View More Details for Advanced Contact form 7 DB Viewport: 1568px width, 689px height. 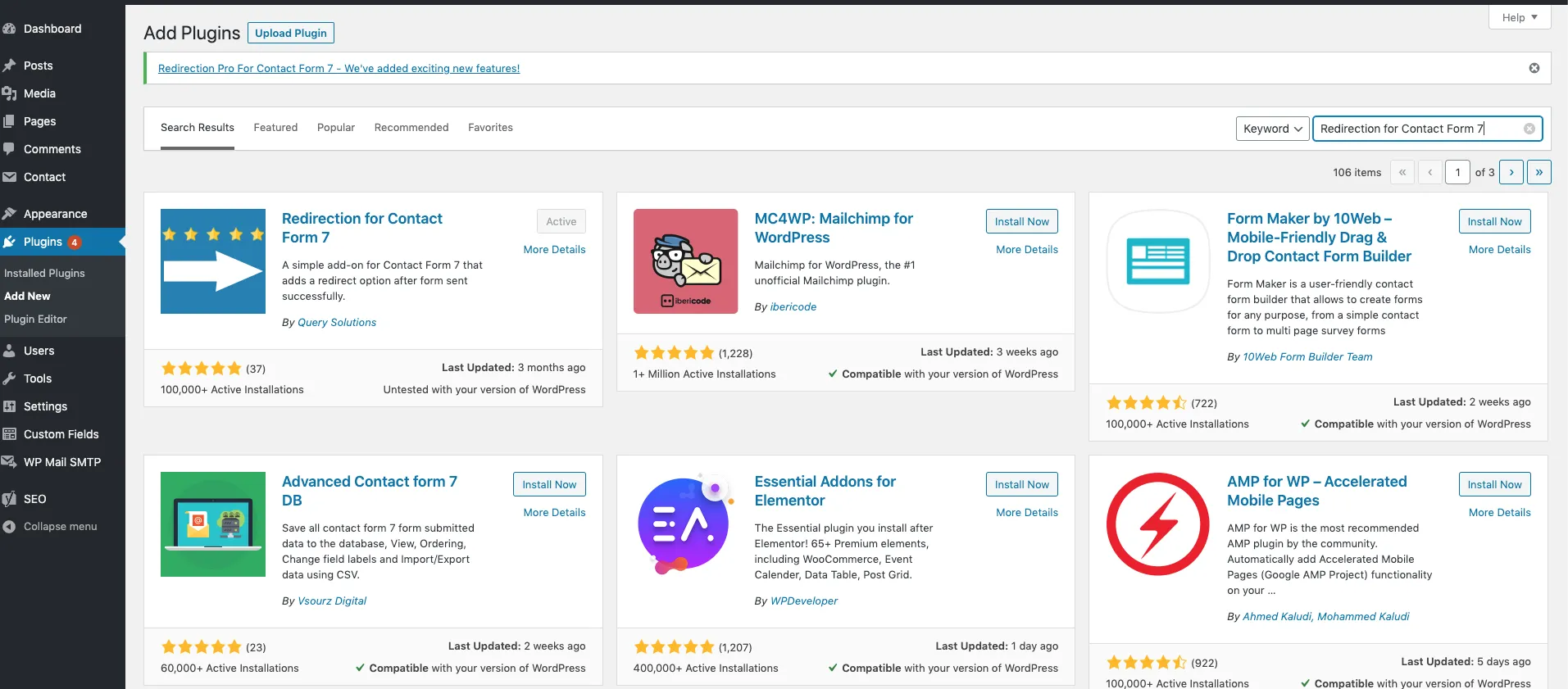point(554,513)
